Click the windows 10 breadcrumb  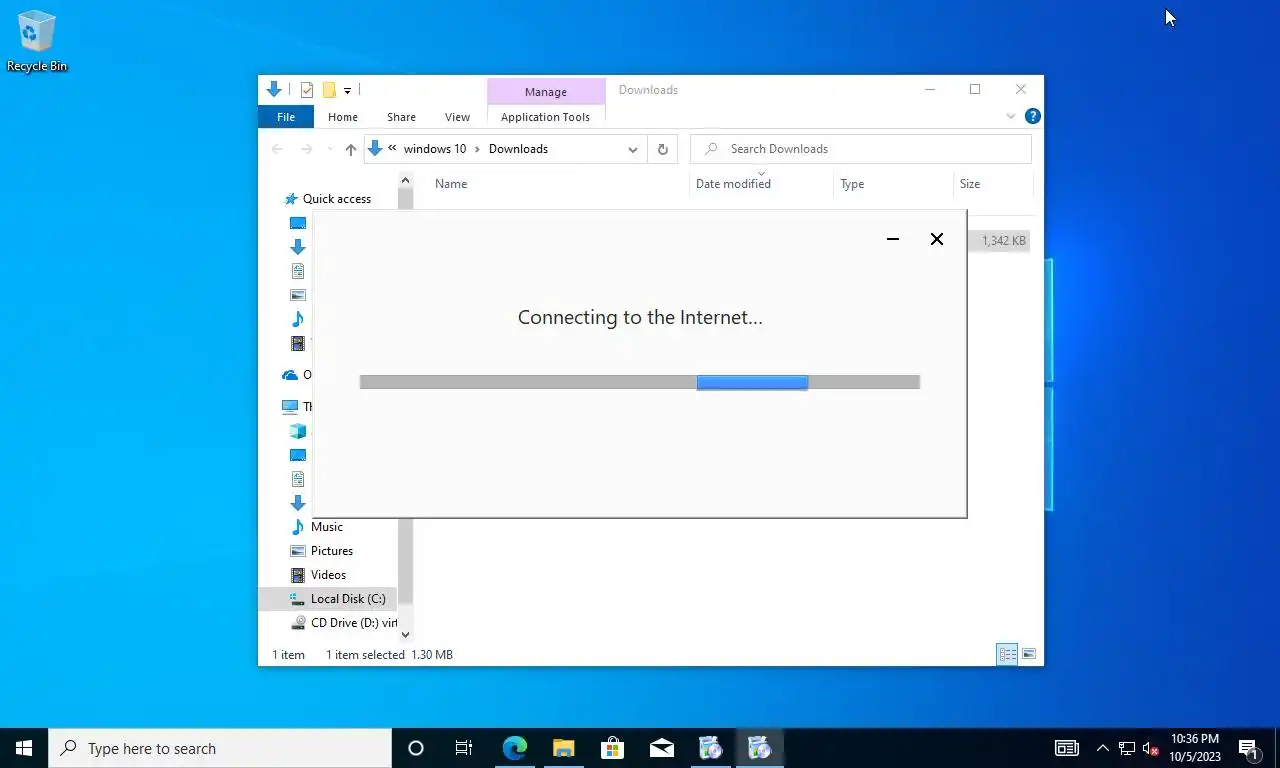point(435,149)
